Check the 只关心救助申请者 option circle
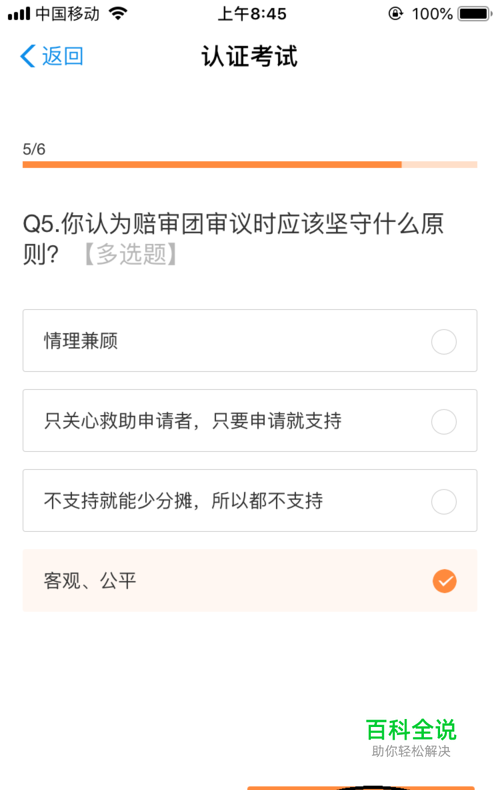The height and width of the screenshot is (790, 500). [x=444, y=422]
